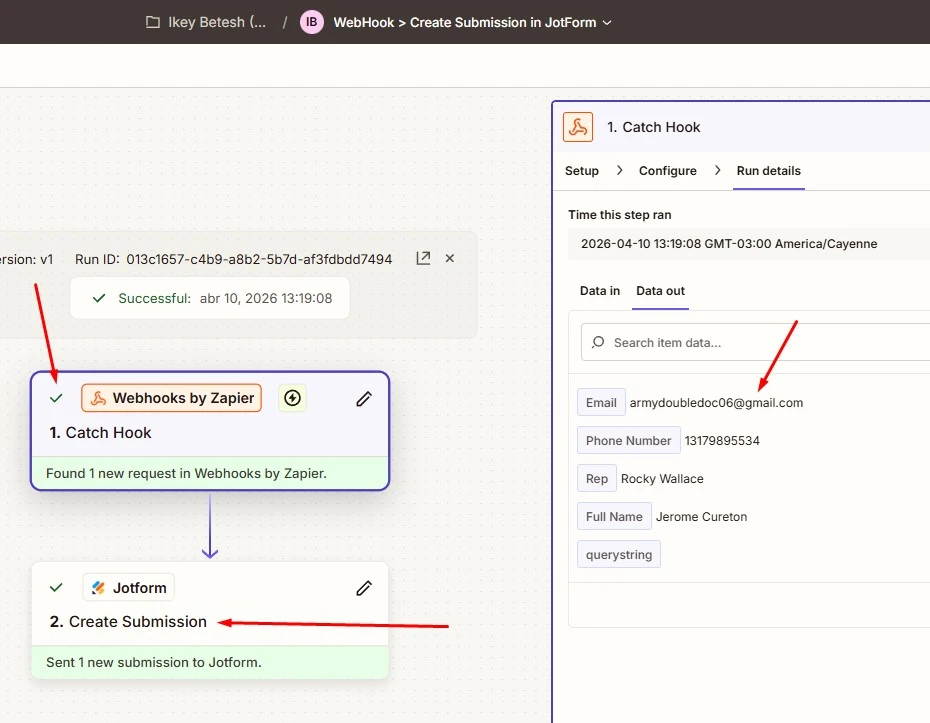Expand the Zap title dropdown chevron
This screenshot has width=930, height=723.
607,23
